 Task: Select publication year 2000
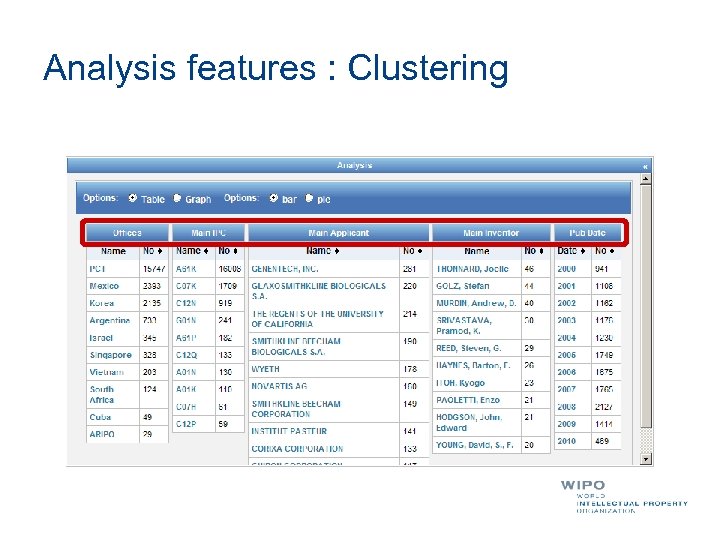coord(566,269)
